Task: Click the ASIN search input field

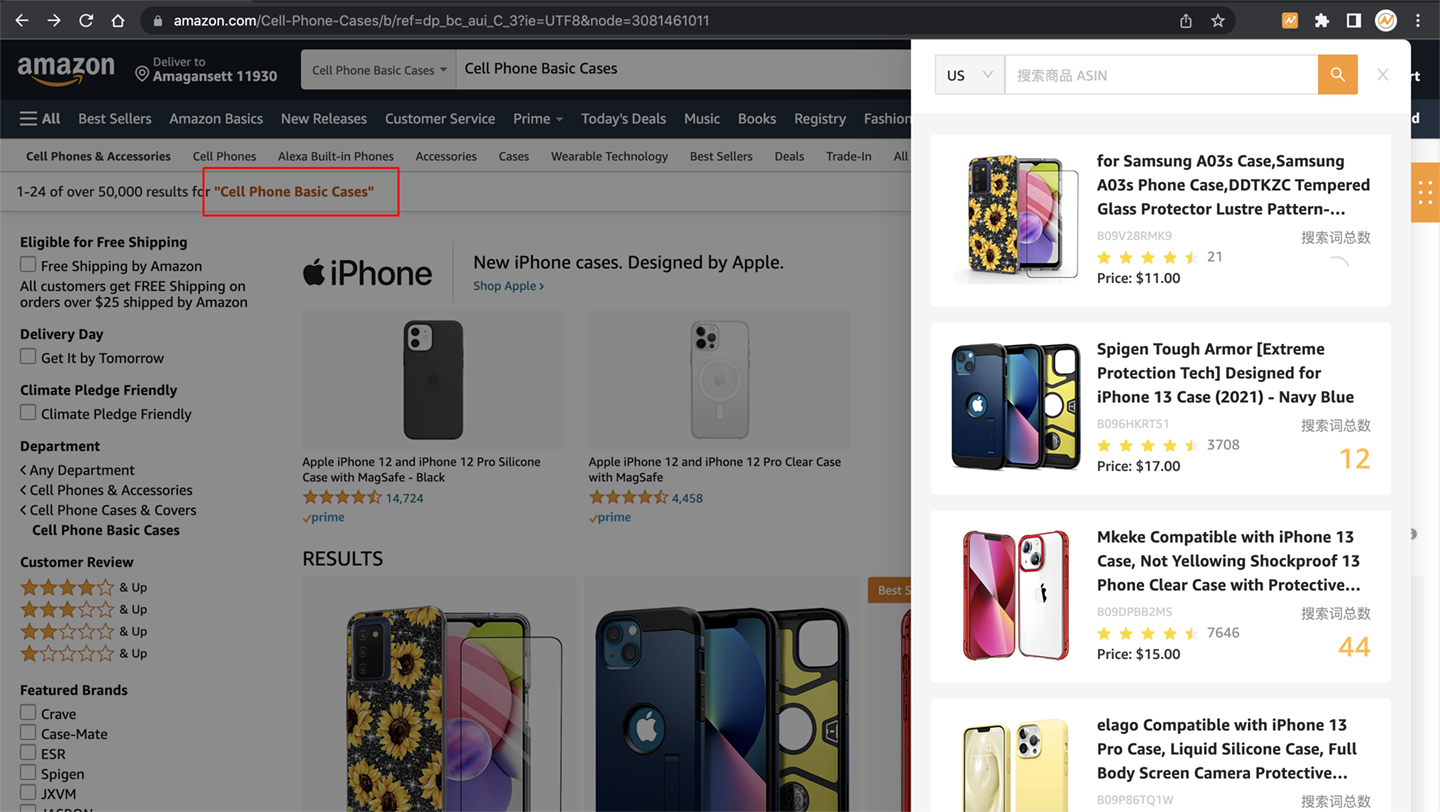Action: [1160, 75]
